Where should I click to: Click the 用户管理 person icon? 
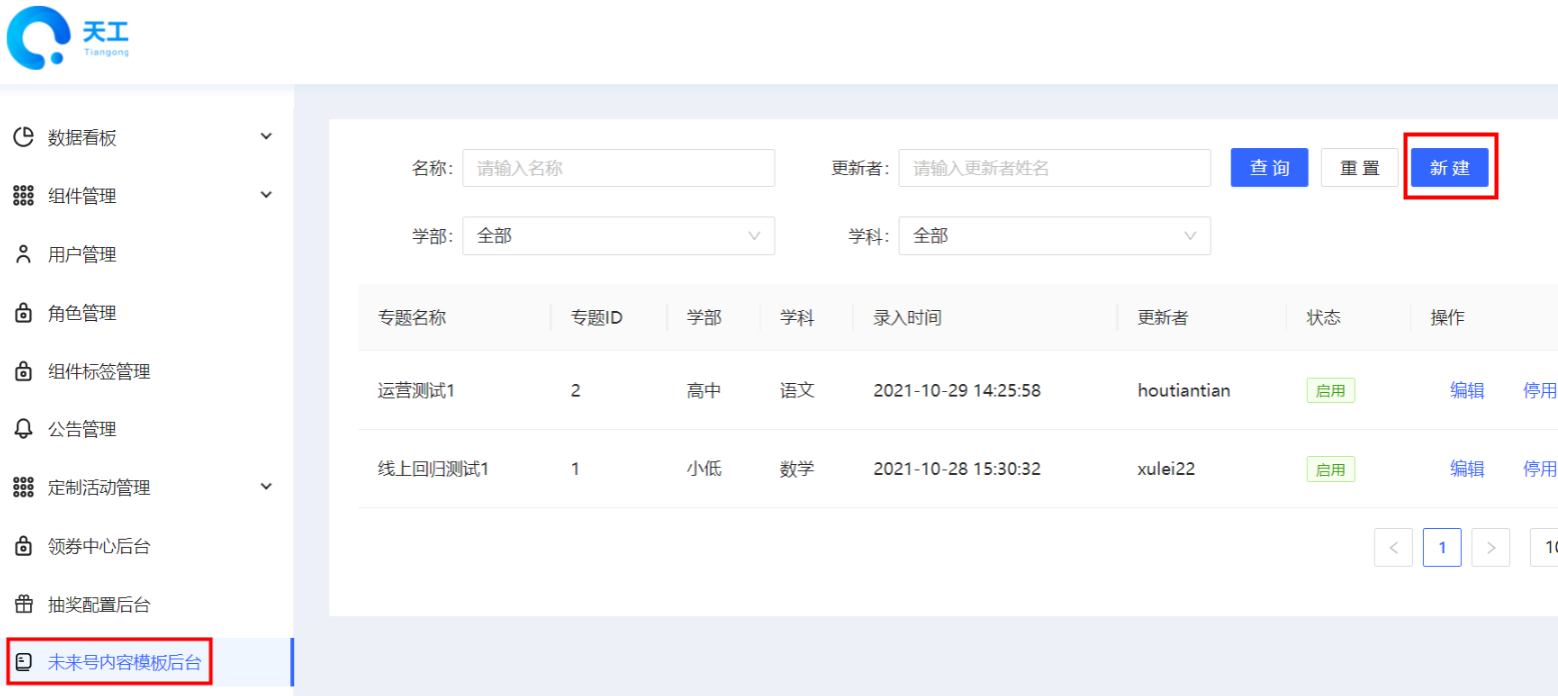pos(23,255)
